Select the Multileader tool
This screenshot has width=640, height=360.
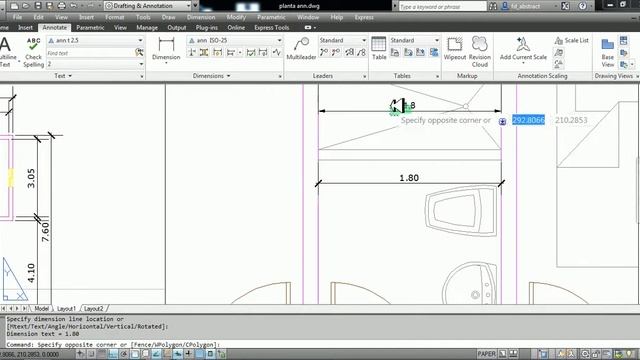click(301, 48)
